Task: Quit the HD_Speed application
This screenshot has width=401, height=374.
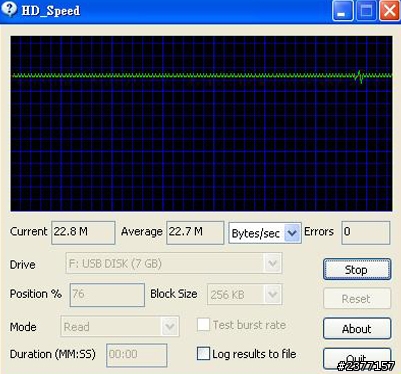Action: tap(357, 359)
